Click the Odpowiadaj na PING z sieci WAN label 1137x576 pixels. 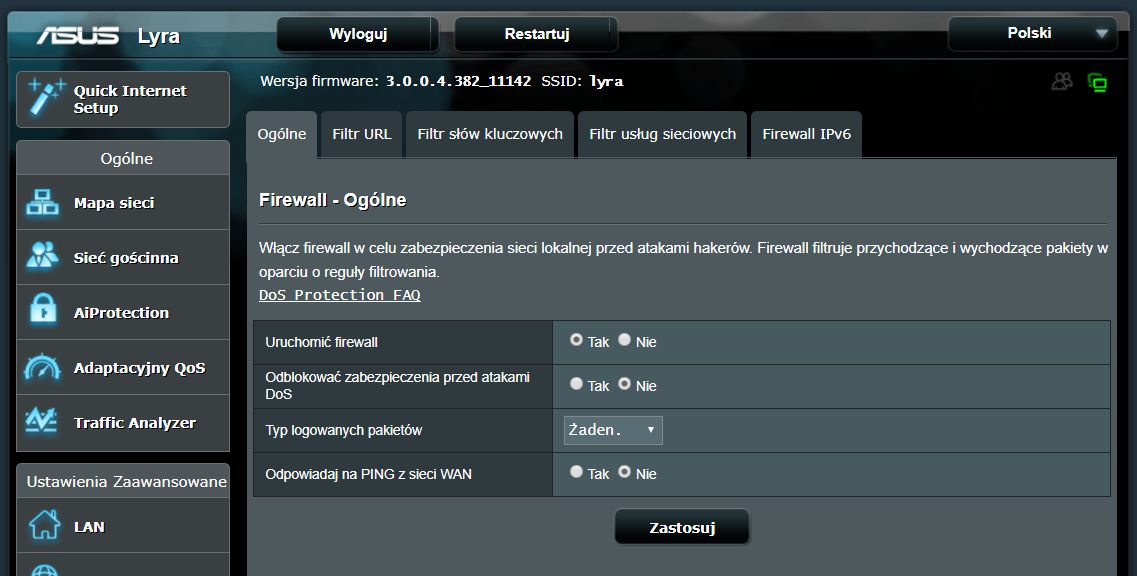tap(368, 474)
